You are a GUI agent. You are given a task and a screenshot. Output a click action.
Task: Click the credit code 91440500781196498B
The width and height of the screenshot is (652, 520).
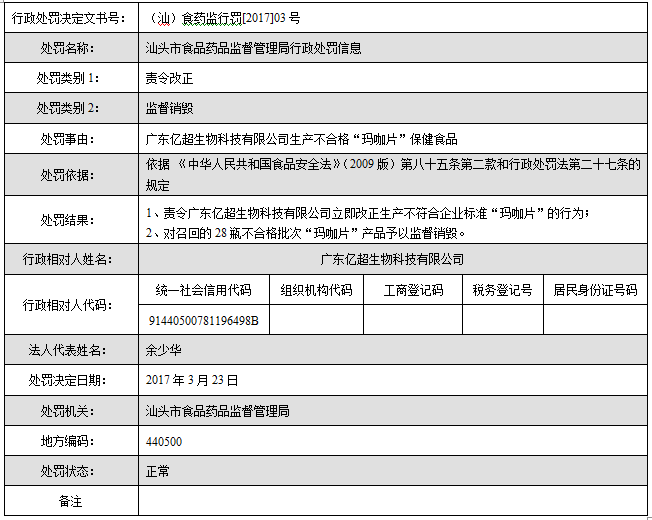pos(203,320)
